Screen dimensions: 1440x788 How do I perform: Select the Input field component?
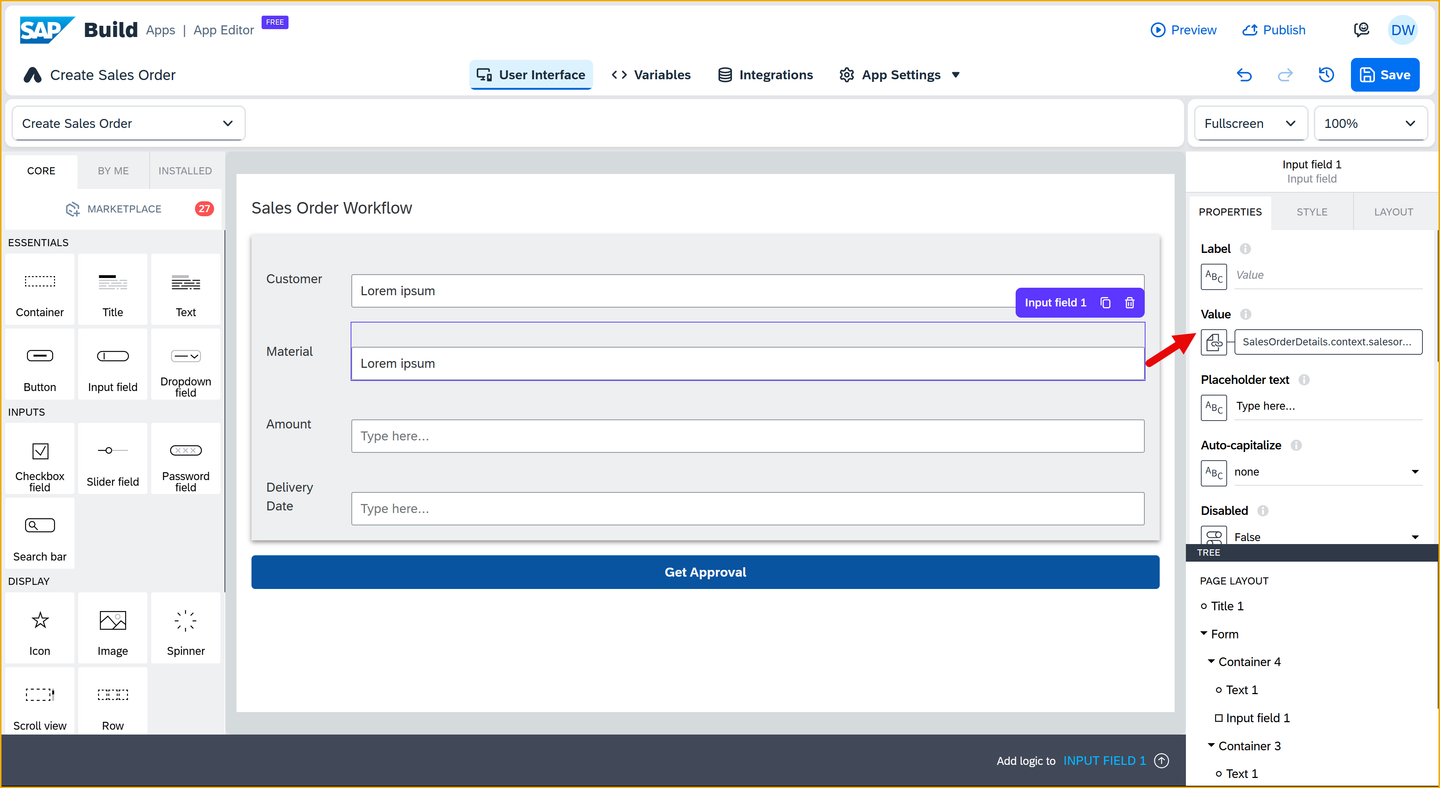coord(113,364)
